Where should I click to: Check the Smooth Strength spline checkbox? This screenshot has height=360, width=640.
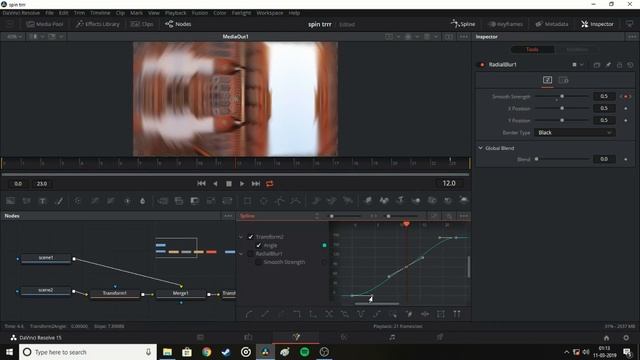259,262
